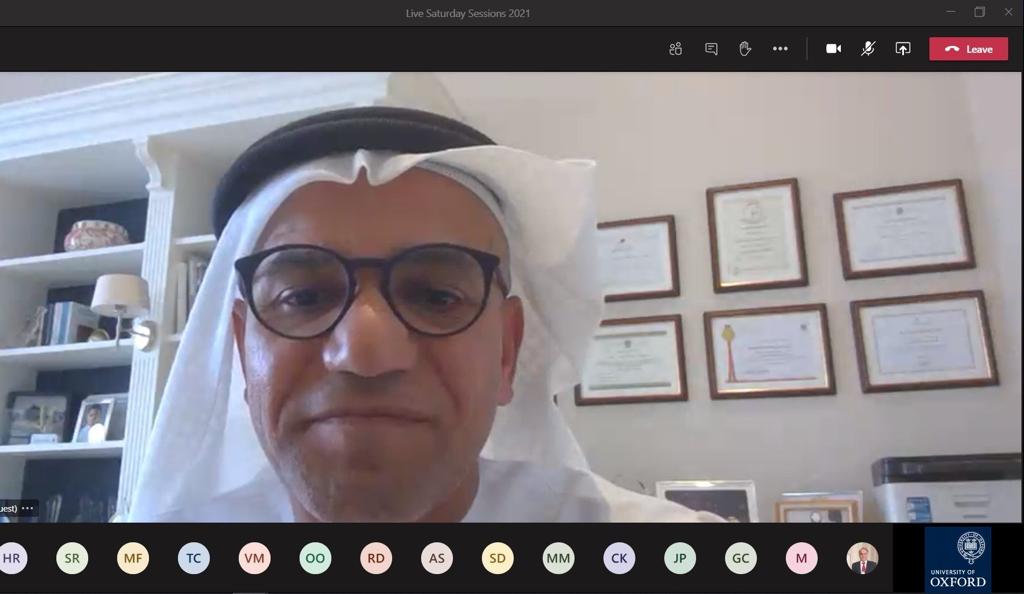Click the main speaker video feed
This screenshot has width=1024, height=594.
point(510,300)
